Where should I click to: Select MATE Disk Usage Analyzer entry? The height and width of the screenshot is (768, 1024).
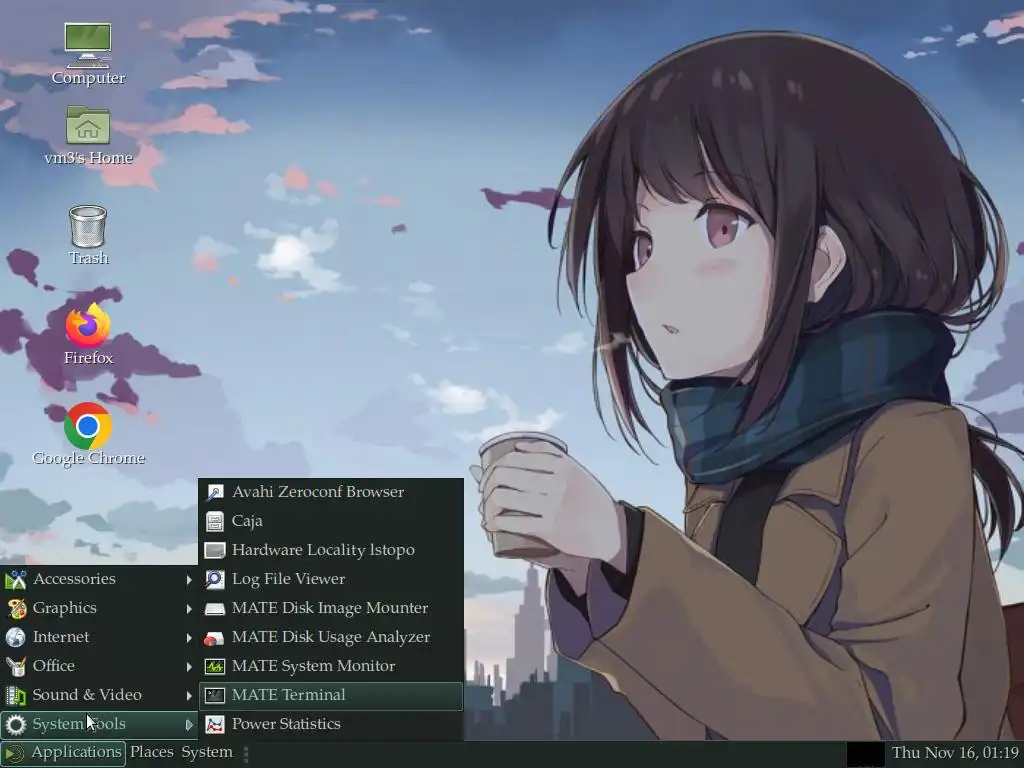(331, 637)
